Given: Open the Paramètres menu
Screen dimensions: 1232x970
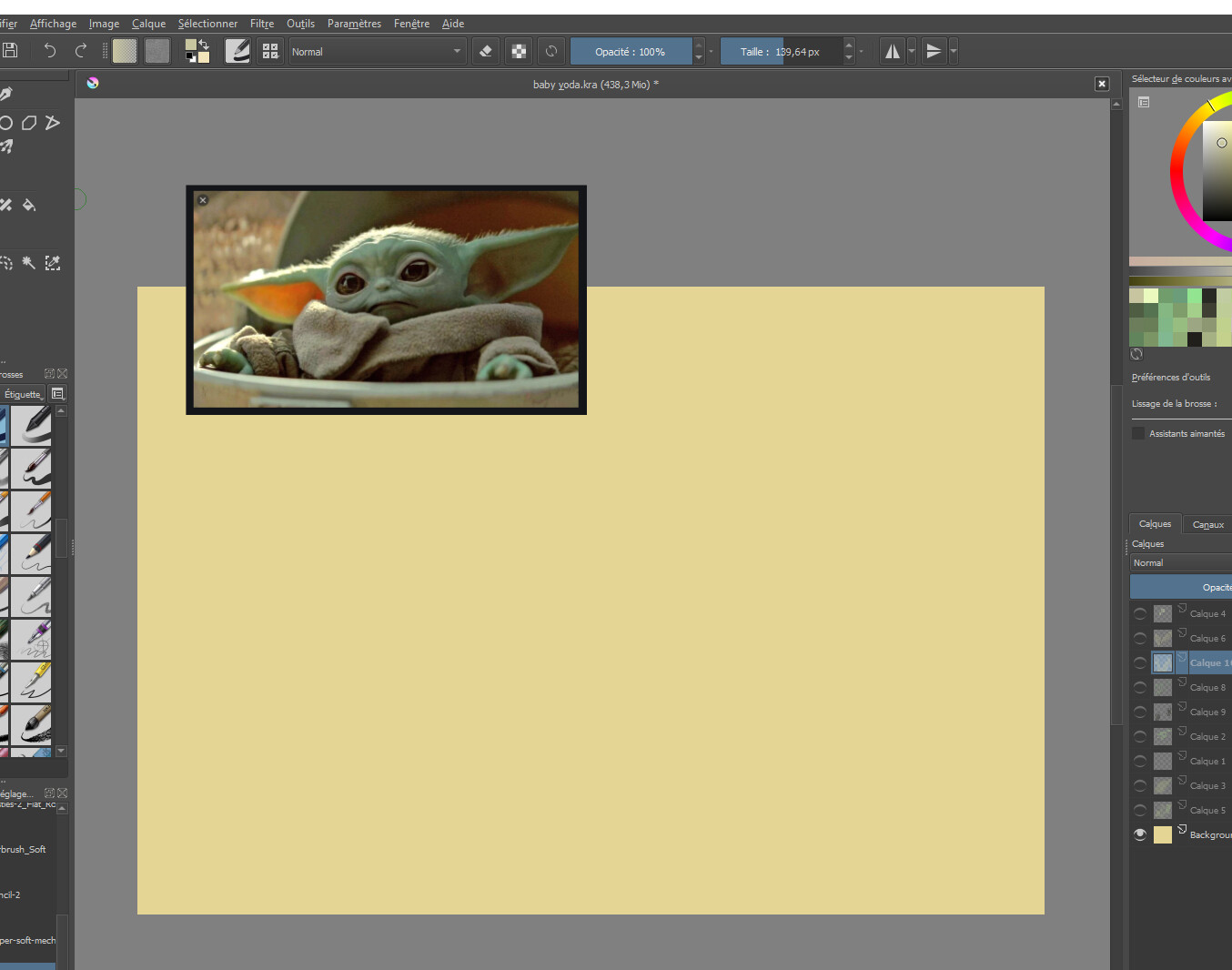Looking at the screenshot, I should pos(354,24).
